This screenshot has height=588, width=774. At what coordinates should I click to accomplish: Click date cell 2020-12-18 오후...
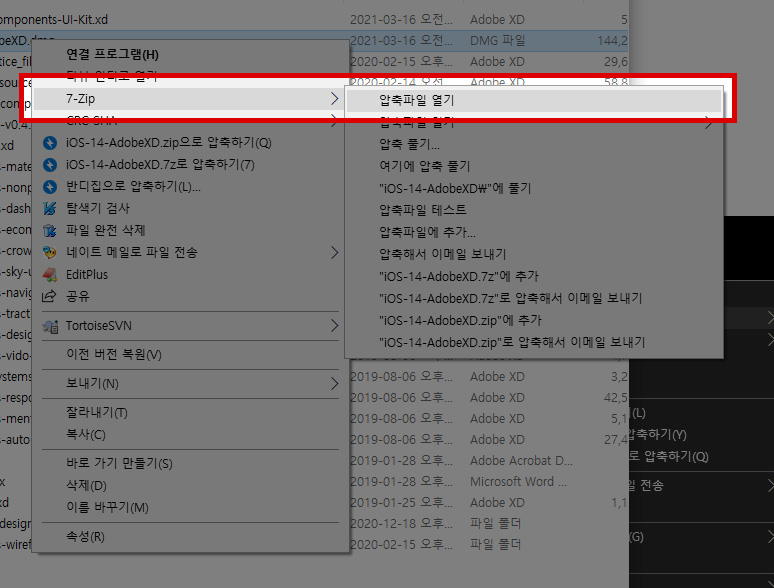pyautogui.click(x=401, y=523)
